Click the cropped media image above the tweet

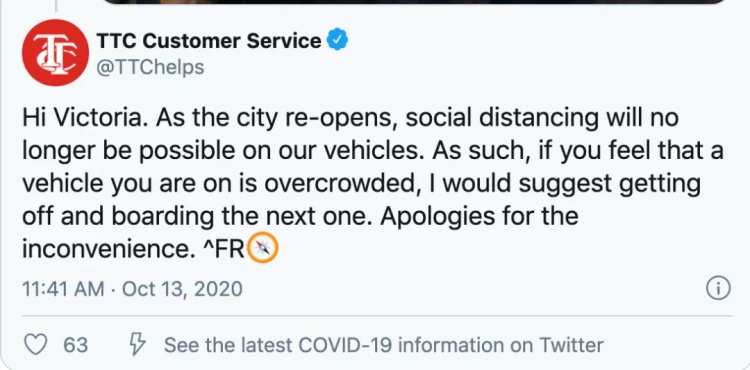pos(414,2)
